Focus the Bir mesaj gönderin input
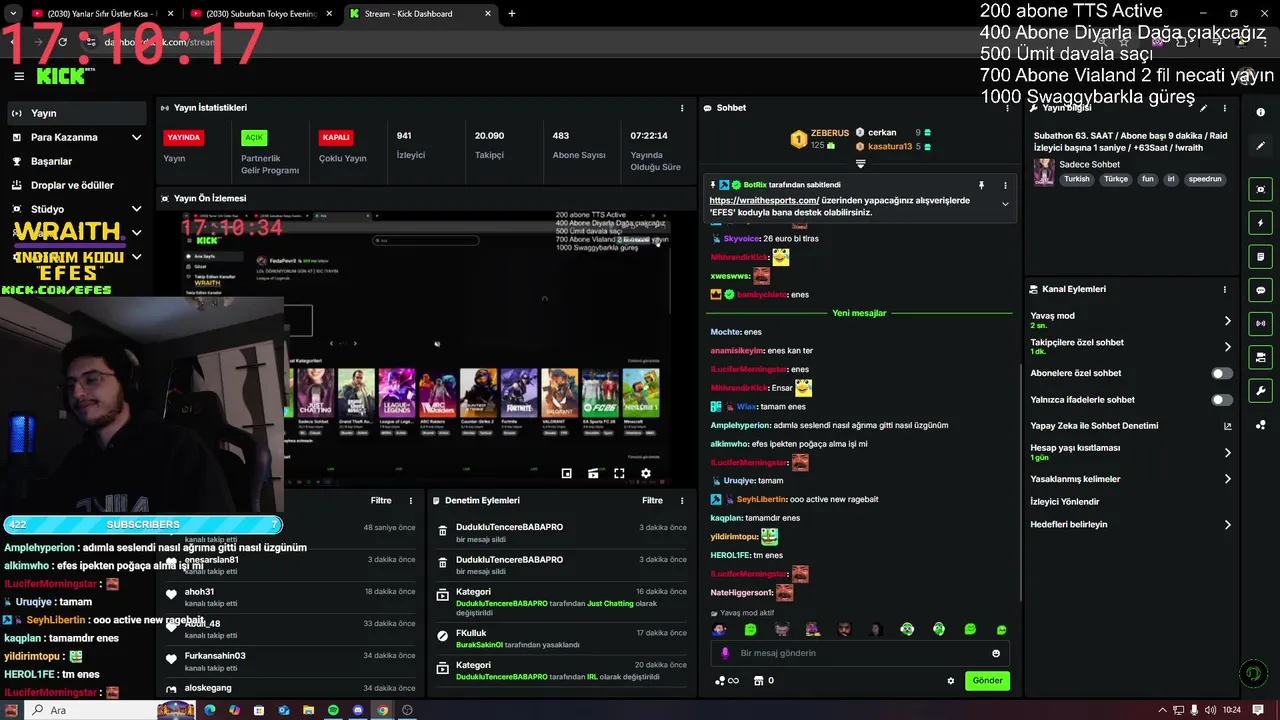The width and height of the screenshot is (1280, 720). 860,653
